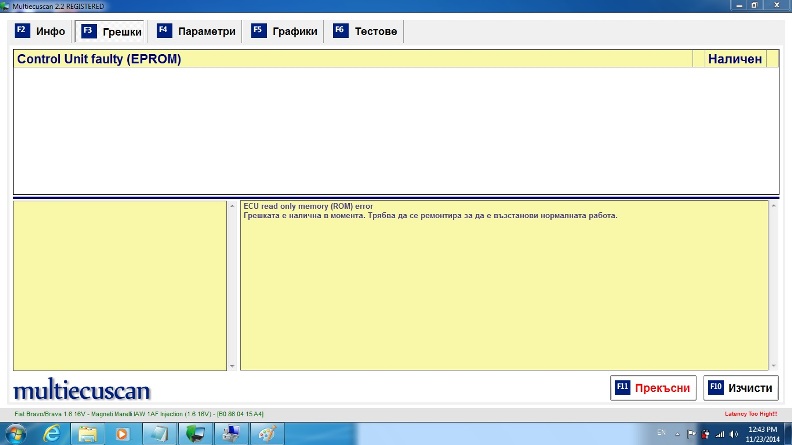This screenshot has height=445, width=792.
Task: Click the volume speaker icon in tray
Action: [x=732, y=434]
